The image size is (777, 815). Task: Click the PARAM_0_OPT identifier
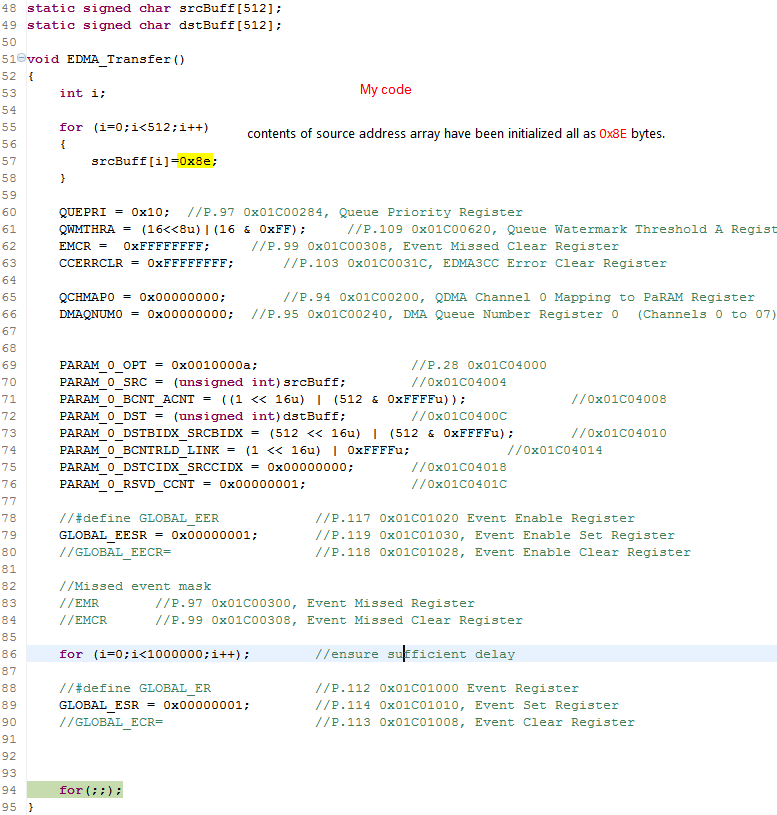103,365
